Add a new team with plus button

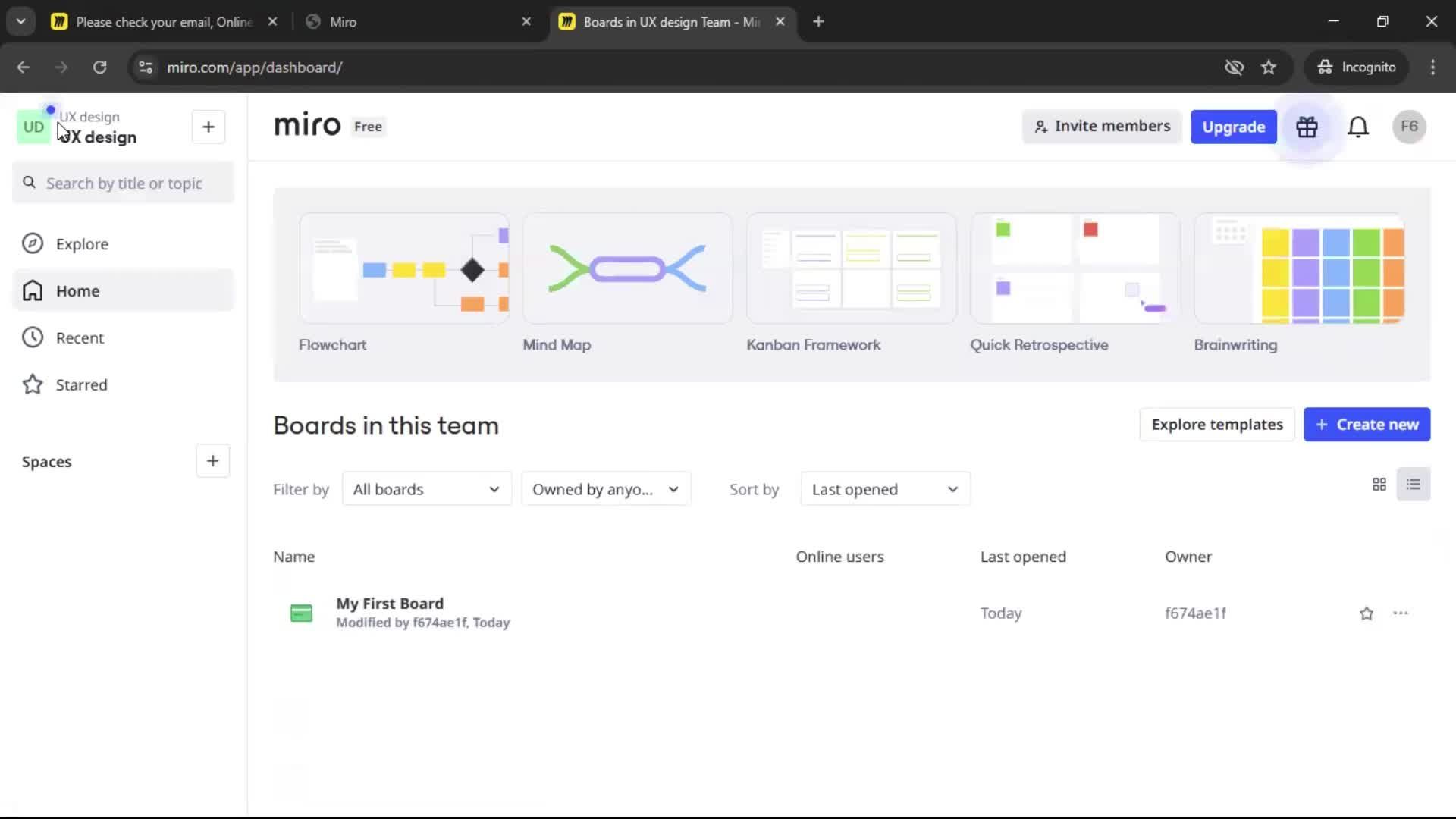[209, 127]
